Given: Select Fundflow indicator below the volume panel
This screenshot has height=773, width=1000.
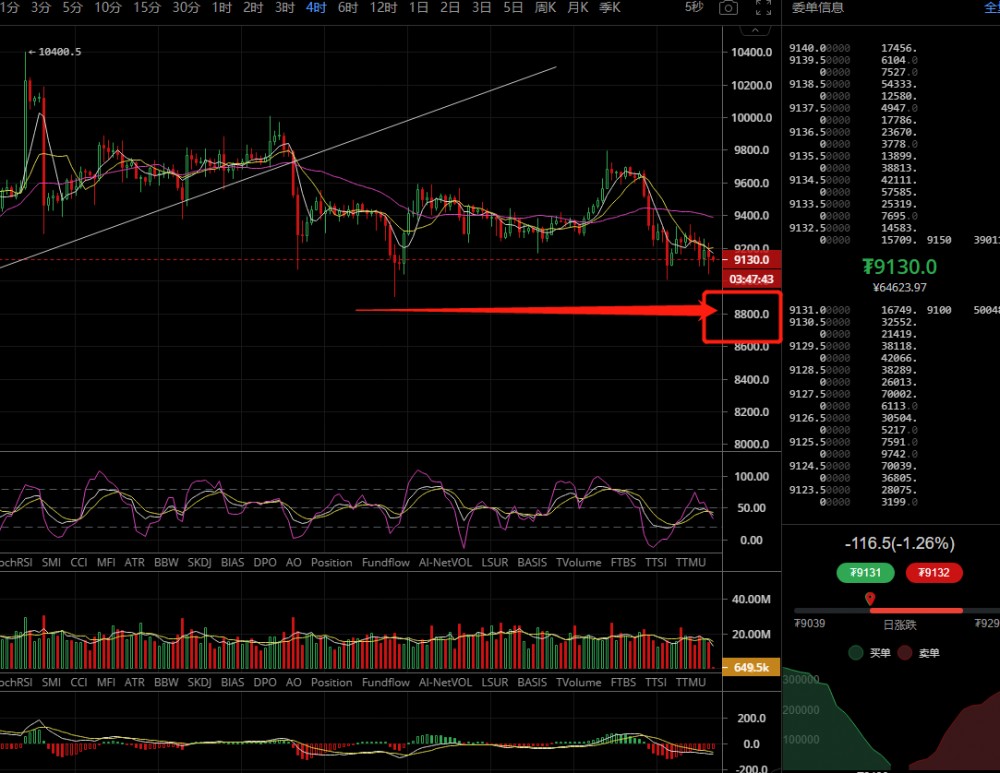Looking at the screenshot, I should click(x=386, y=683).
